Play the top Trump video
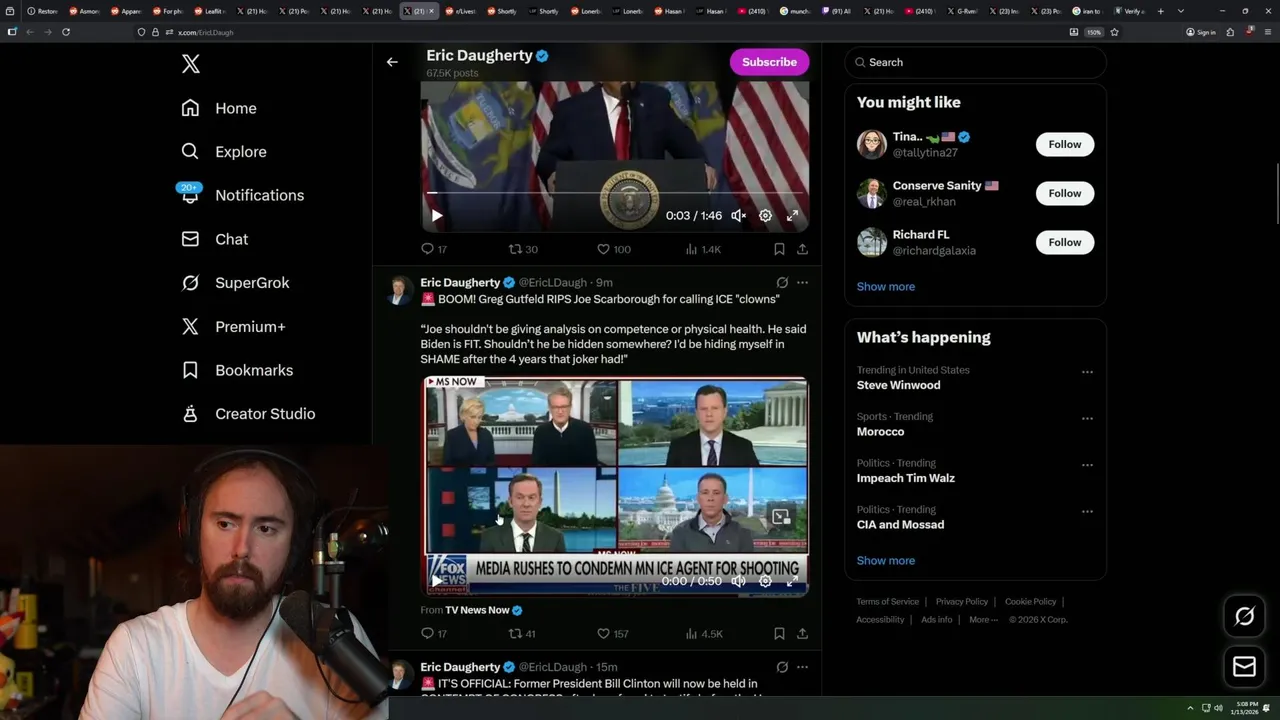The width and height of the screenshot is (1280, 720). pos(437,215)
